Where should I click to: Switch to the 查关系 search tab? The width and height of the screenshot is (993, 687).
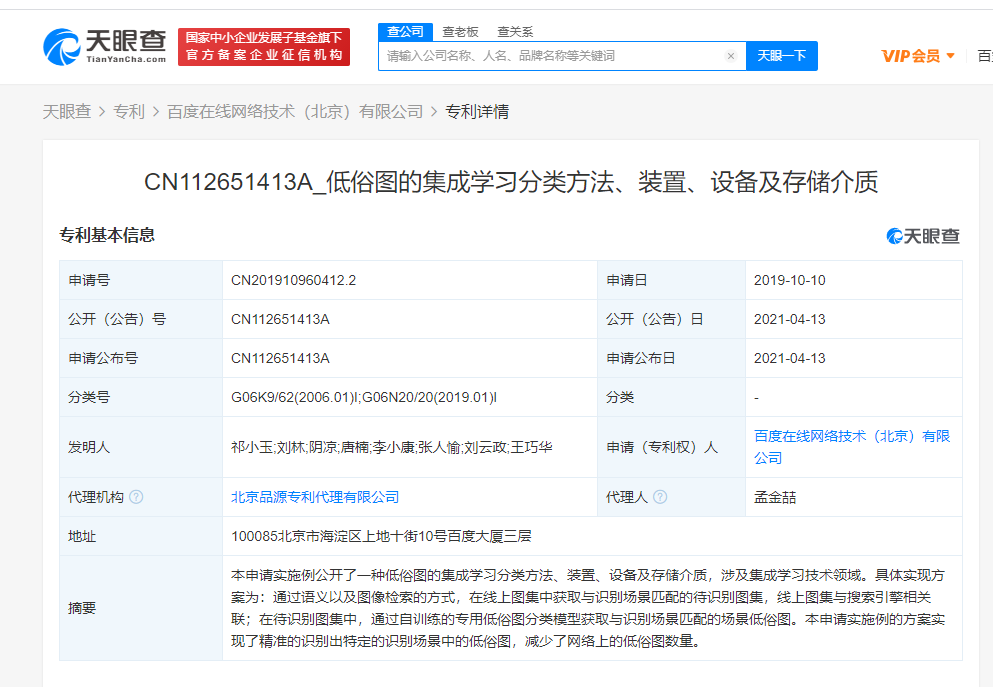click(515, 32)
